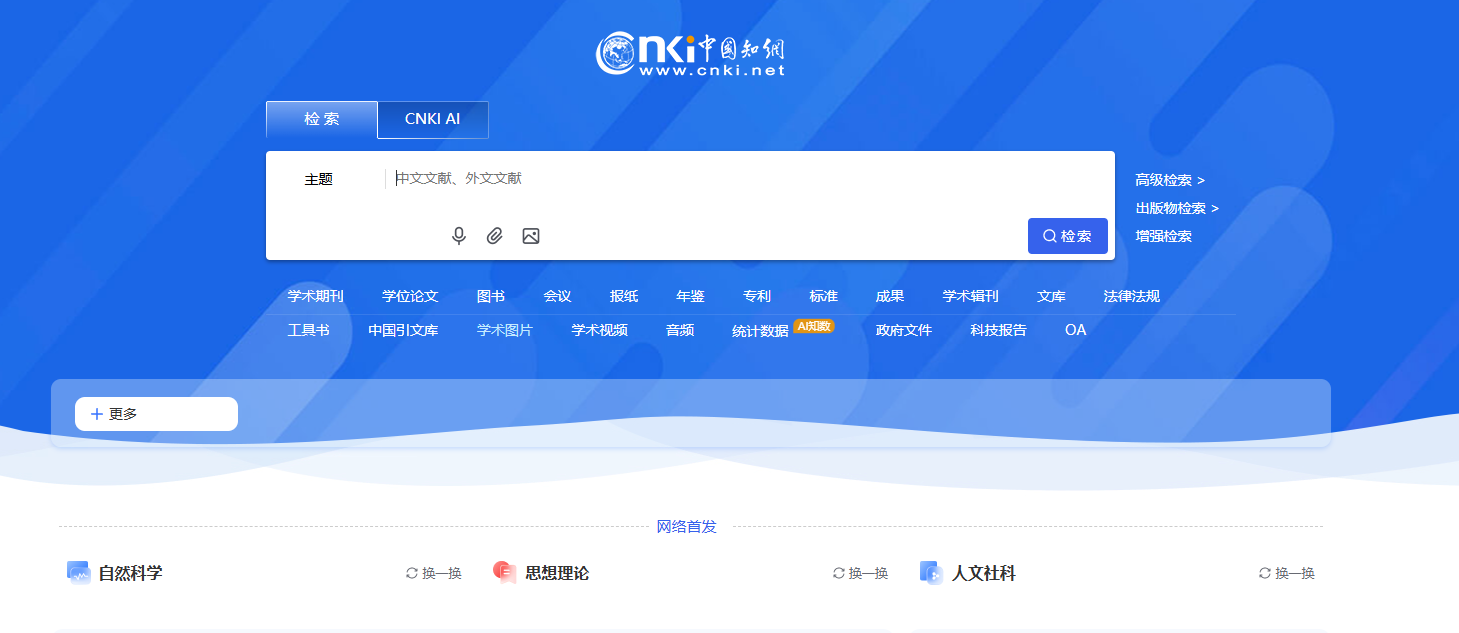Select 年鉴 category
The image size is (1459, 633).
(690, 296)
